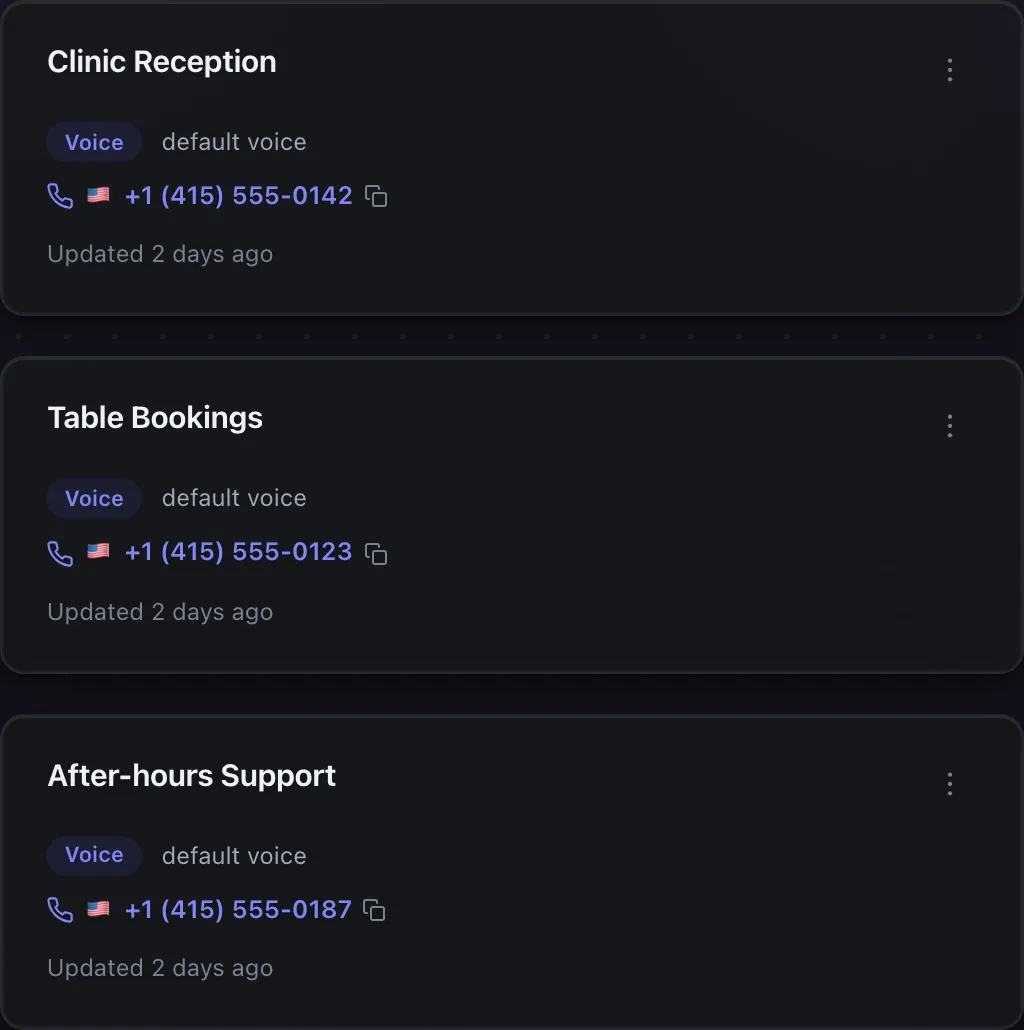Screen dimensions: 1024x1030
Task: Click the Voice badge in Table Bookings
Action: (94, 498)
